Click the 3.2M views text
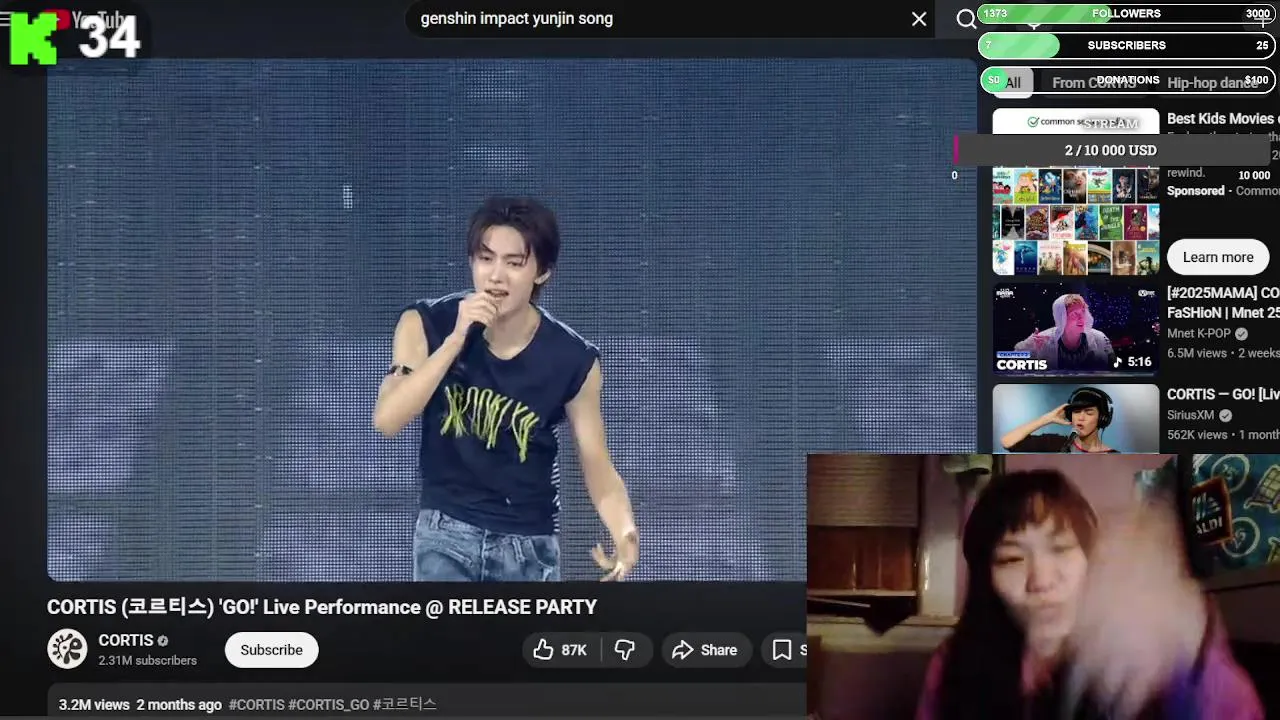The width and height of the screenshot is (1280, 720). (94, 705)
